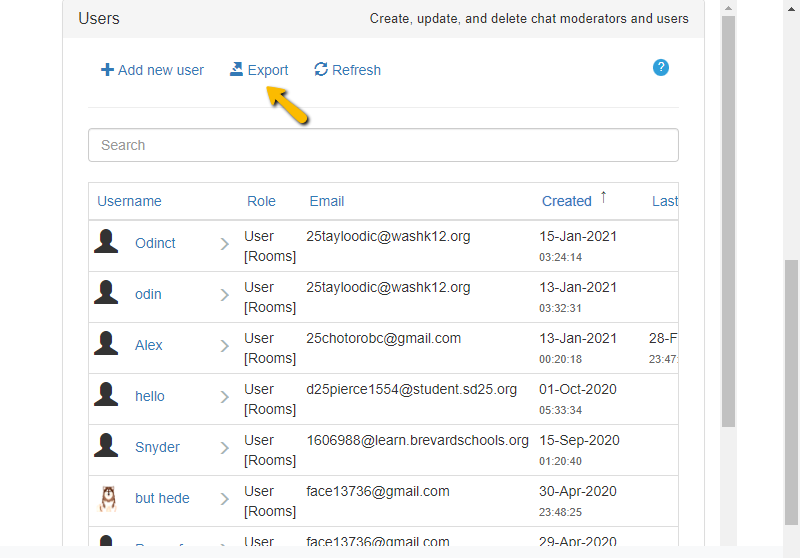800x558 pixels.
Task: Click the husky avatar for but hede
Action: [x=107, y=498]
